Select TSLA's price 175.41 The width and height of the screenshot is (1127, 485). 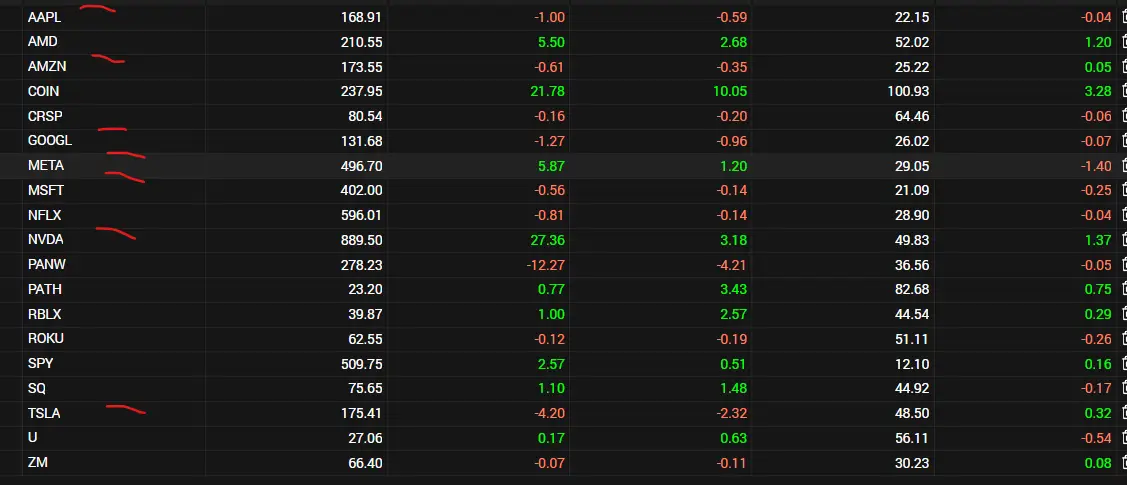coord(362,413)
